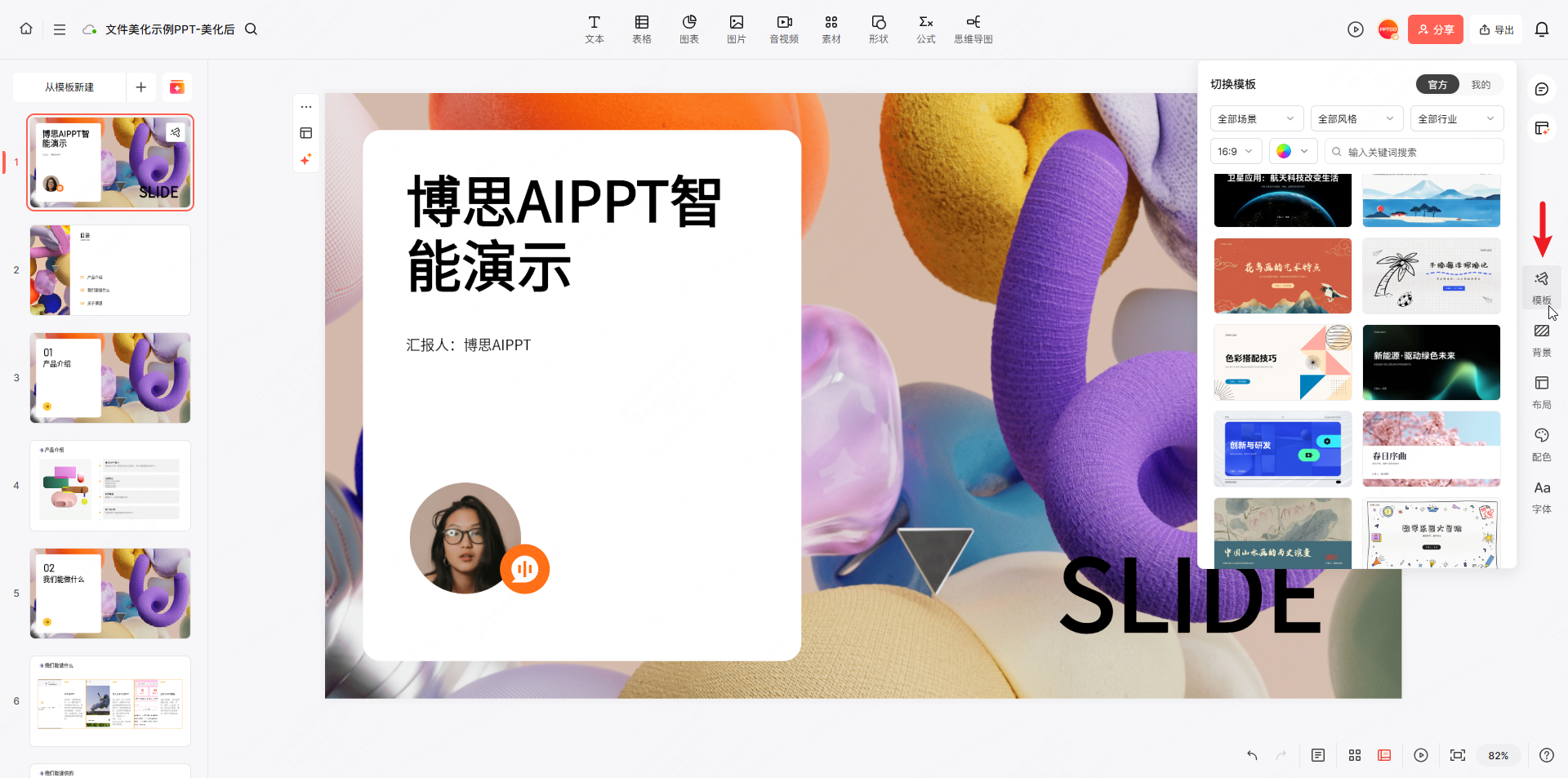
Task: Insert a formula with 公式 tool
Action: click(926, 29)
